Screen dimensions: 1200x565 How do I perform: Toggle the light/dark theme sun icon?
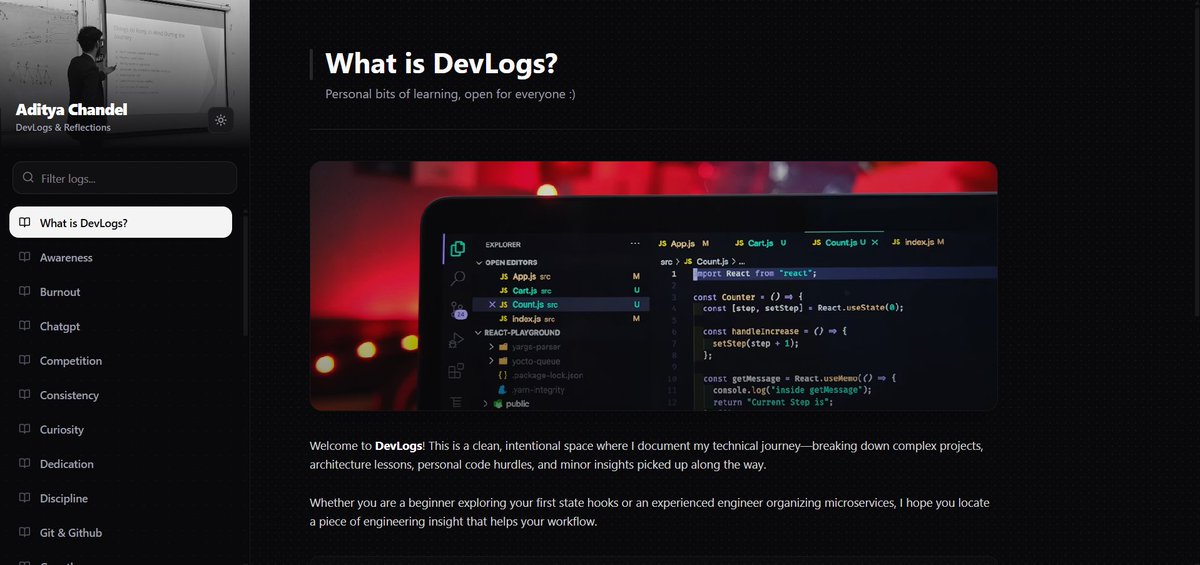221,120
